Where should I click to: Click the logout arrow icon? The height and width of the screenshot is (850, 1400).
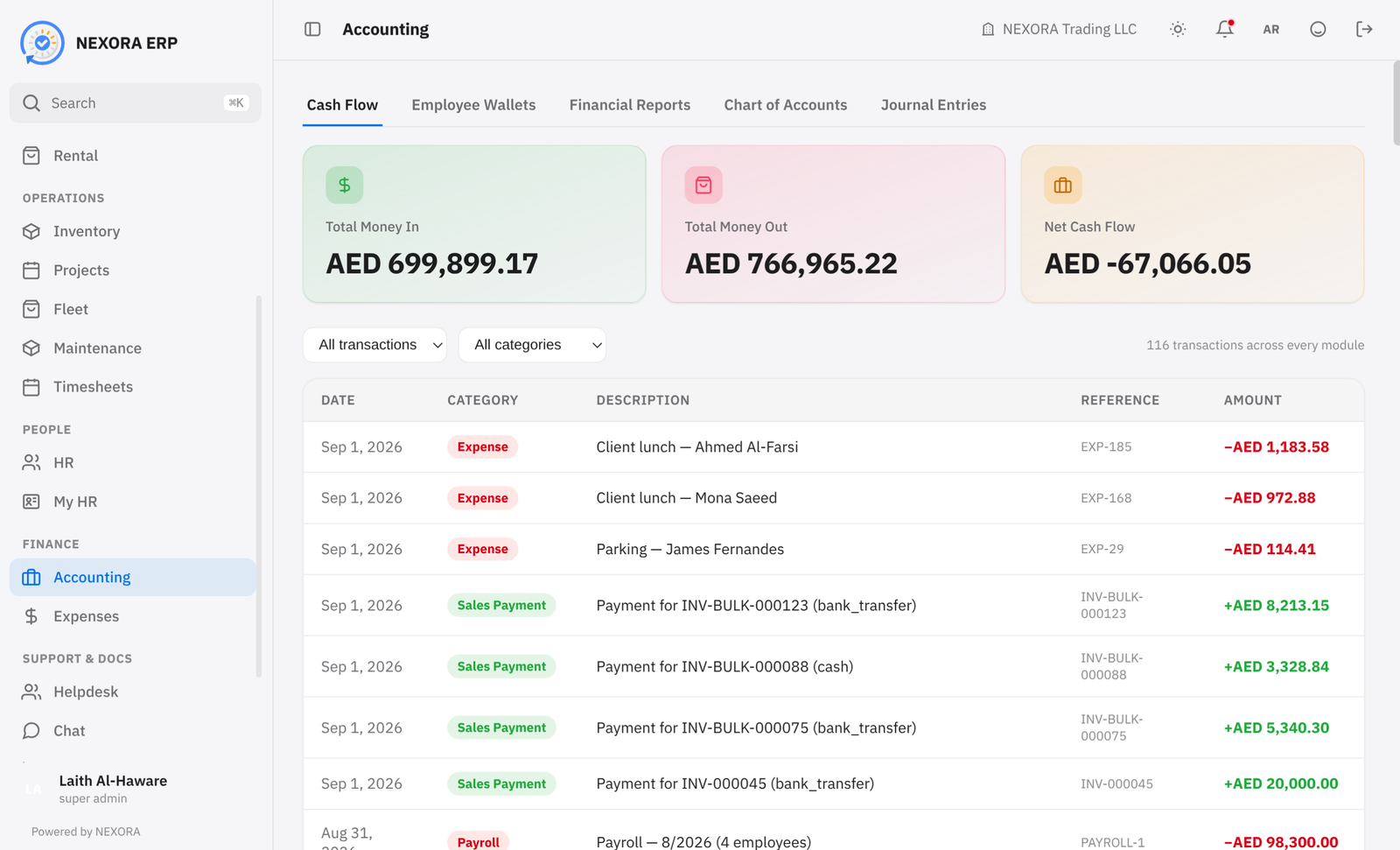point(1364,29)
